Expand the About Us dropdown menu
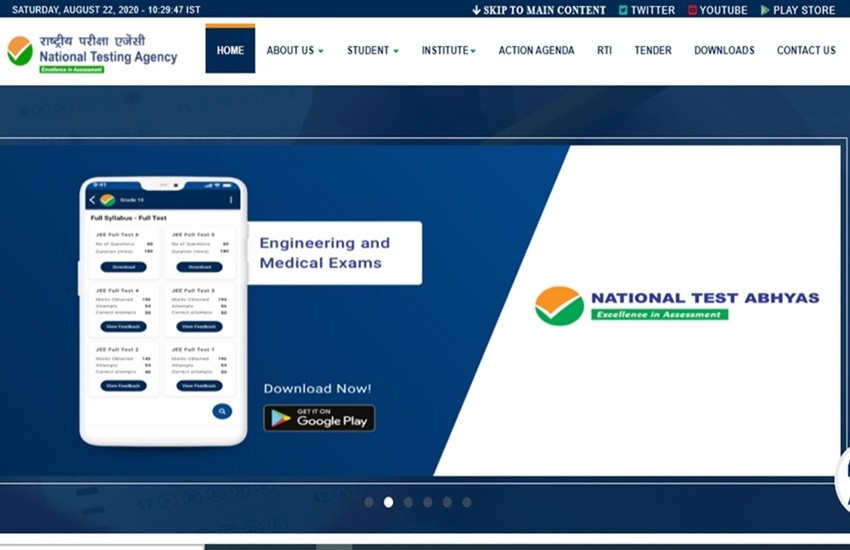850x550 pixels. 294,51
